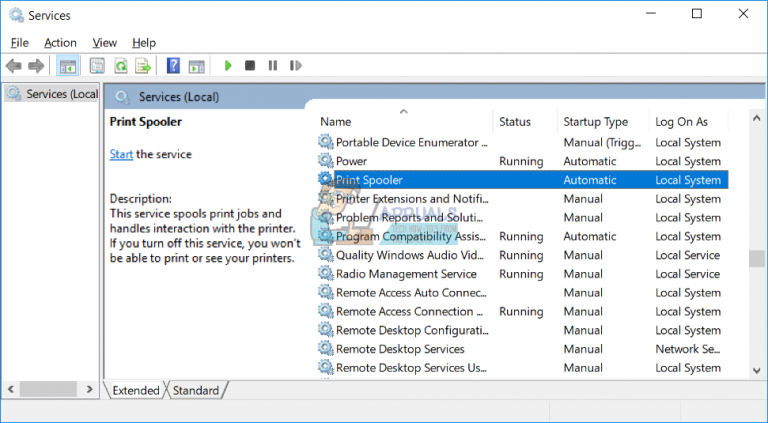Click the list scroll up arrow
Screen dimensions: 768x423
coord(757,118)
